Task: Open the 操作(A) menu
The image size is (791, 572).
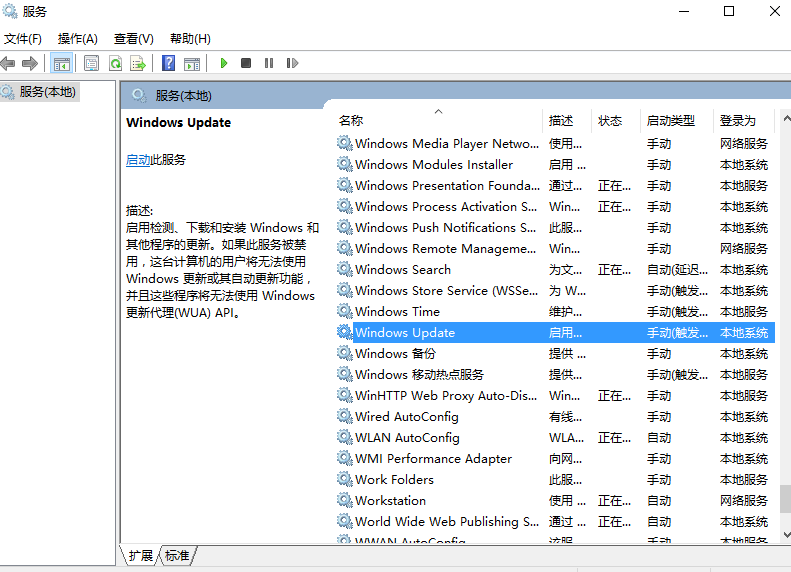Action: pos(77,39)
